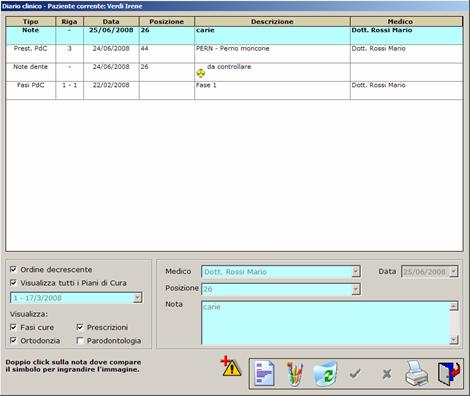The image size is (470, 396).
Task: Open the Medico dropdown
Action: (356, 272)
